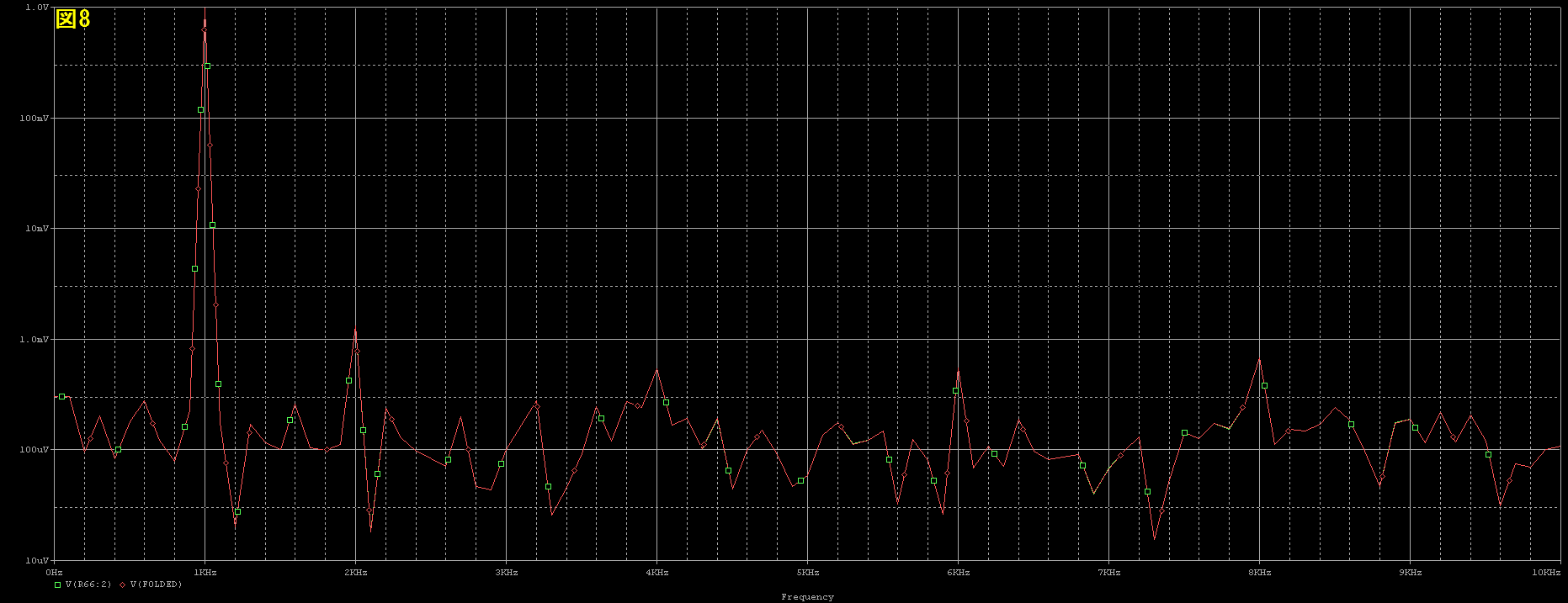Click the 1.0V label on the Y axis
Image resolution: width=1568 pixels, height=603 pixels.
(37, 7)
